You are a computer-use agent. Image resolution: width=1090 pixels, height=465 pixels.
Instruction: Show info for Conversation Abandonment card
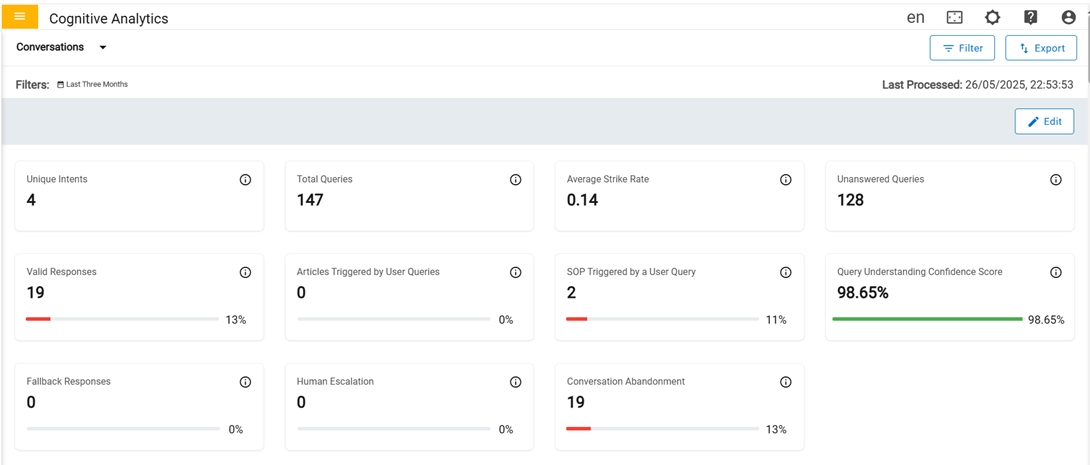click(785, 382)
